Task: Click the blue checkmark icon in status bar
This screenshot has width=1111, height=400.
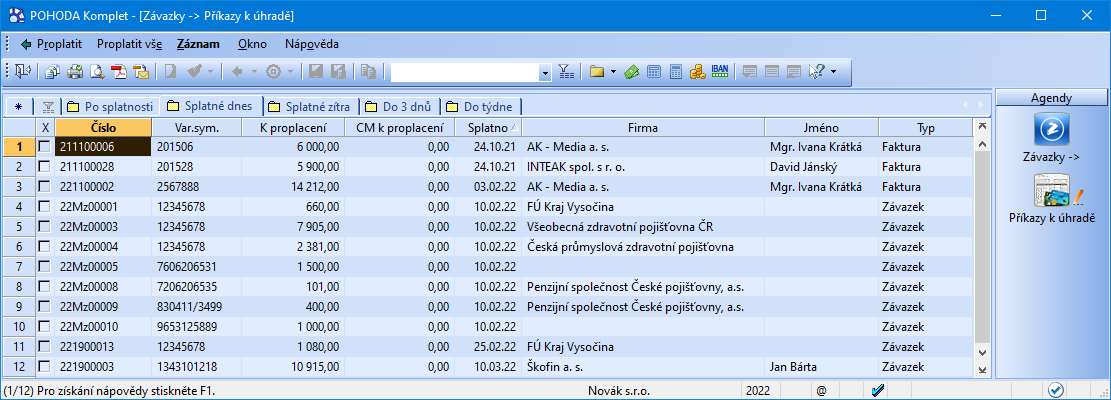Action: coord(876,390)
